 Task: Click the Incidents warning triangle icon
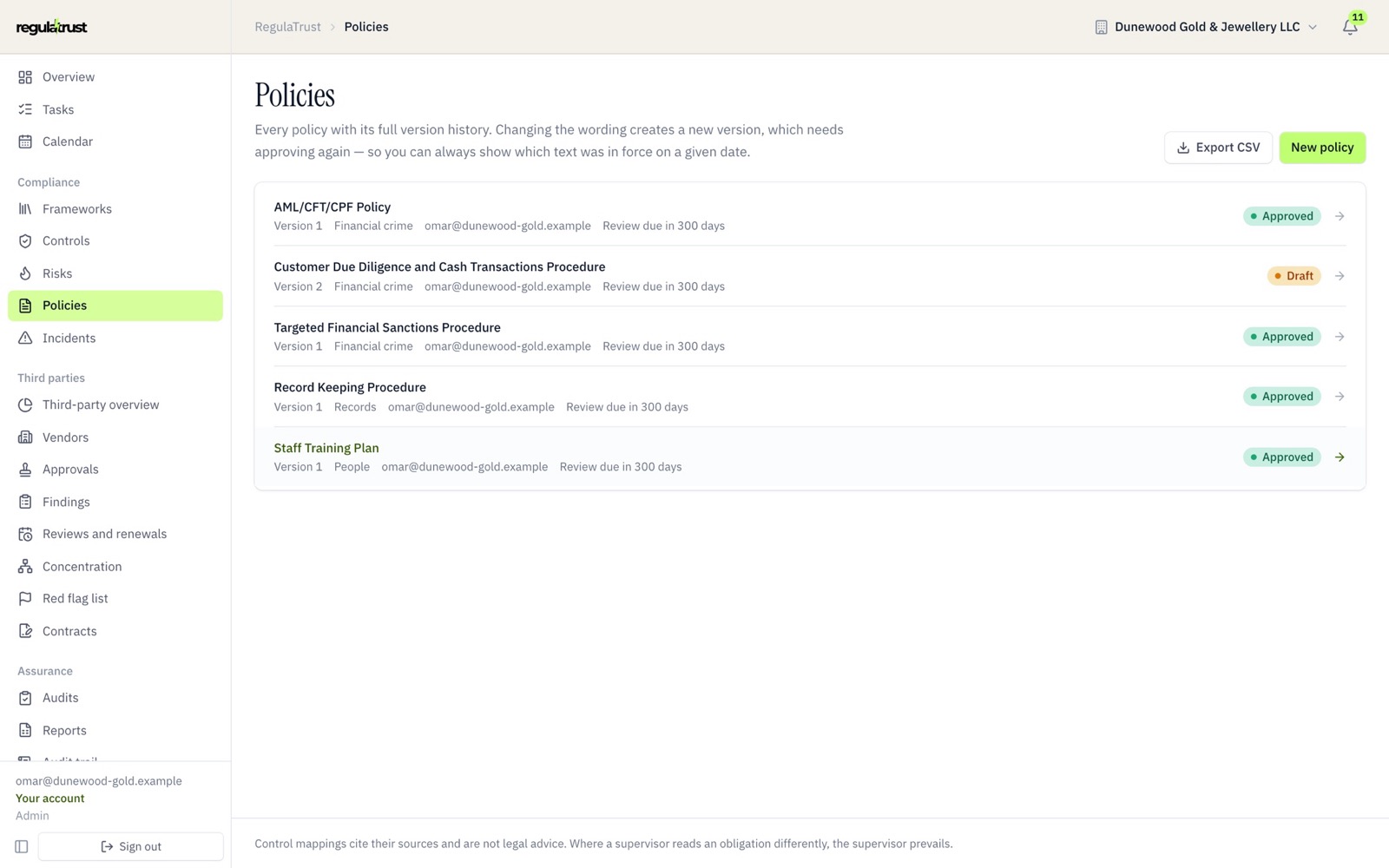tap(25, 339)
